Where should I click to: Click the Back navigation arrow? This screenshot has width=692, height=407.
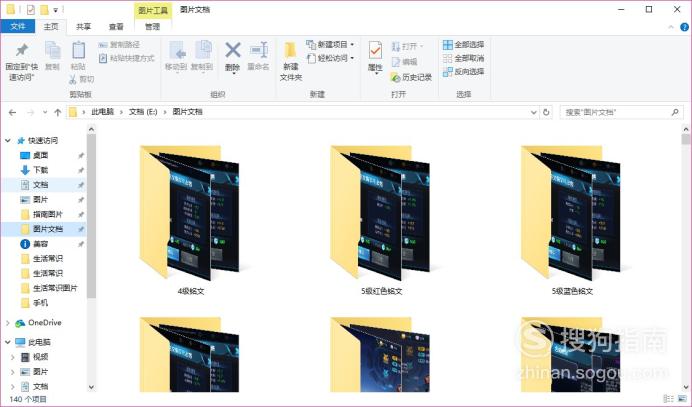click(x=12, y=113)
